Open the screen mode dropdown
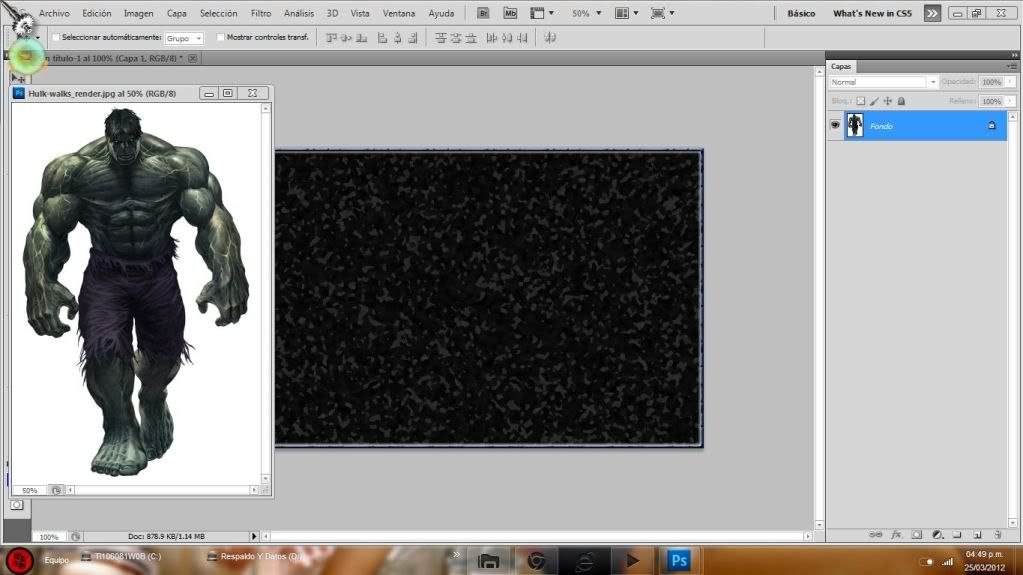1023x575 pixels. tap(662, 13)
